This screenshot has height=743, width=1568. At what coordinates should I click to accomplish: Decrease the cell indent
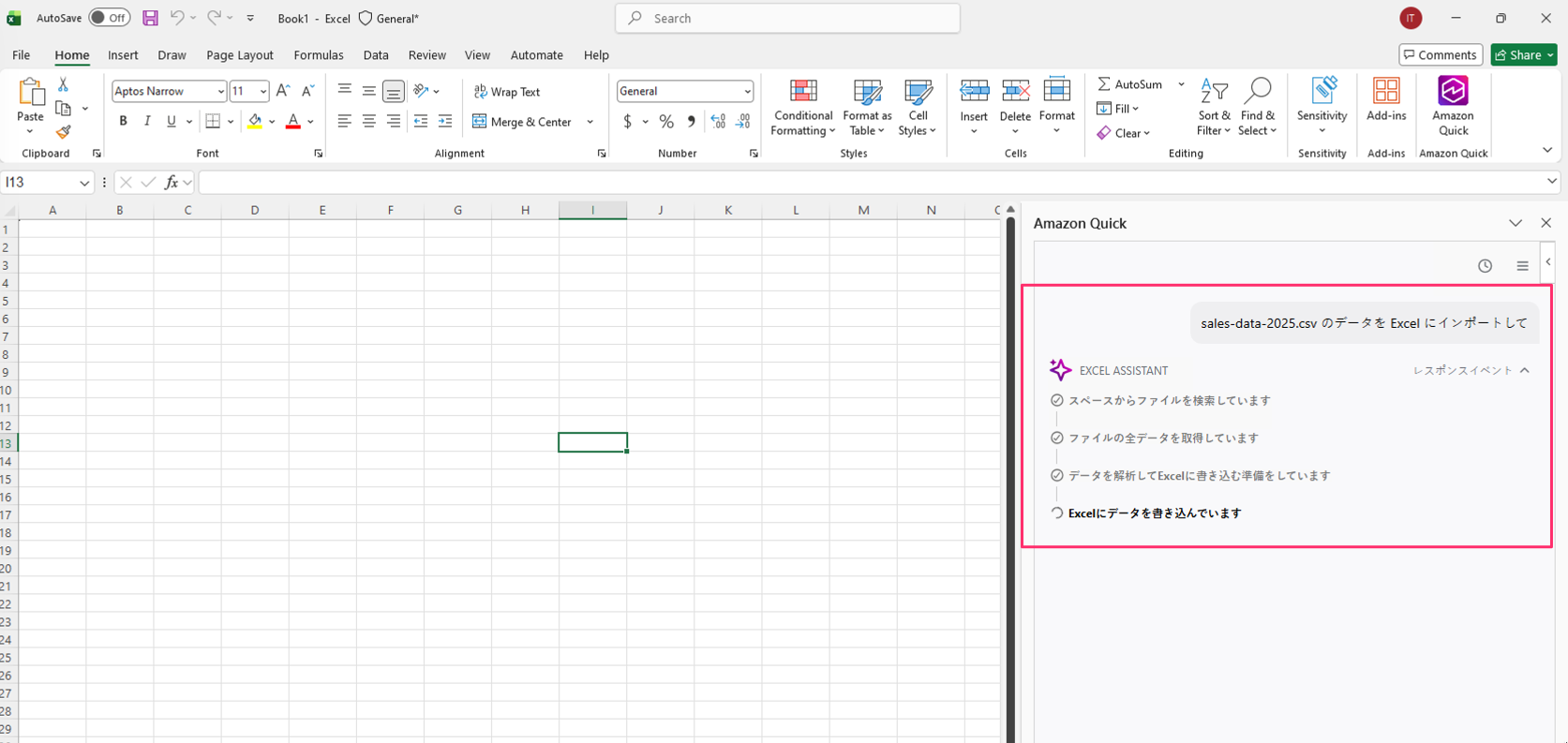(x=420, y=121)
